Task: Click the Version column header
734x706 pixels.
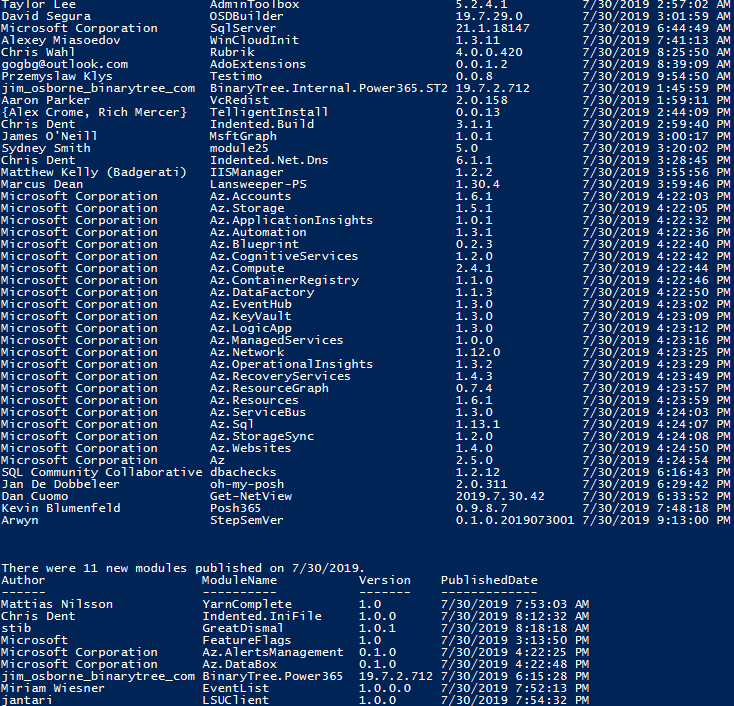Action: (x=384, y=580)
